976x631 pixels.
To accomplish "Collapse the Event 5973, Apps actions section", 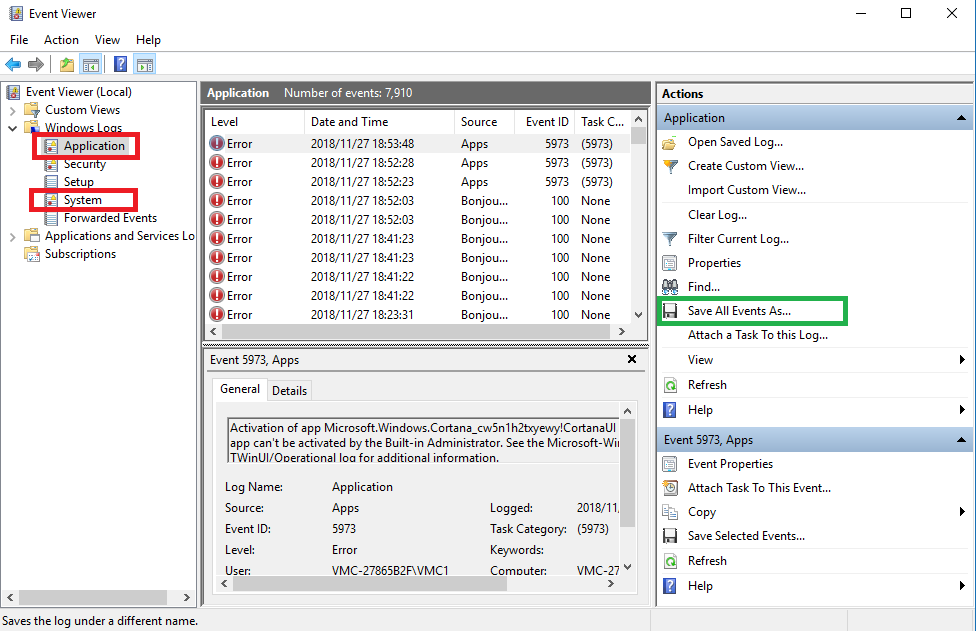I will (961, 440).
